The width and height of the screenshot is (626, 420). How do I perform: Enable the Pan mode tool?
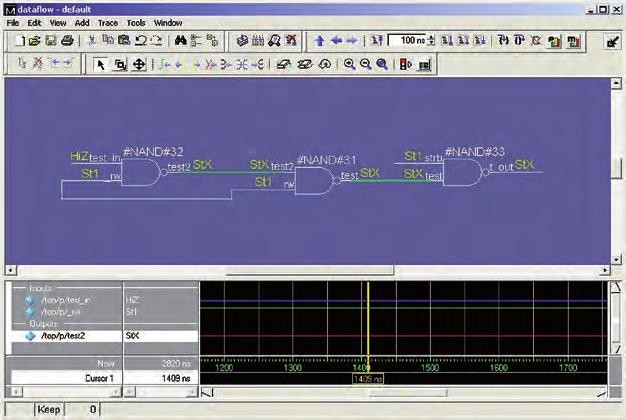[138, 64]
